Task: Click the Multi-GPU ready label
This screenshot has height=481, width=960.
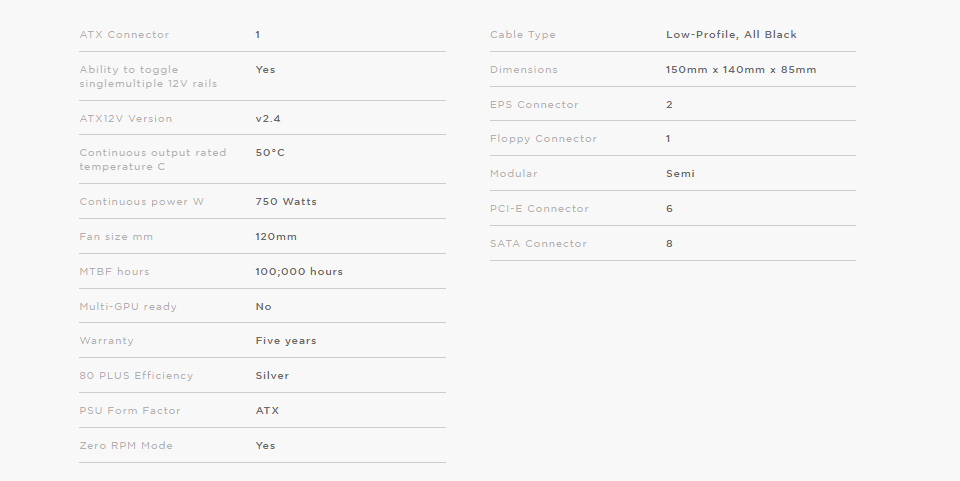Action: pyautogui.click(x=128, y=307)
